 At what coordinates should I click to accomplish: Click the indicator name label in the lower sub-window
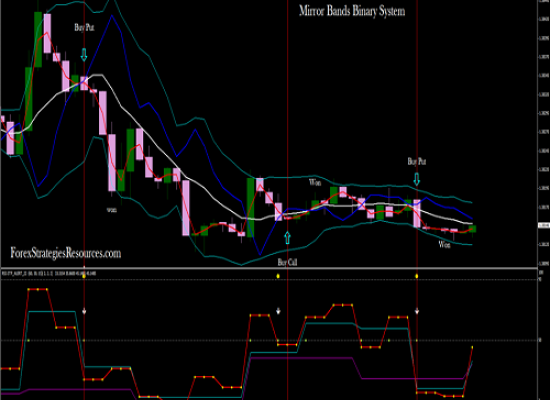pos(49,273)
